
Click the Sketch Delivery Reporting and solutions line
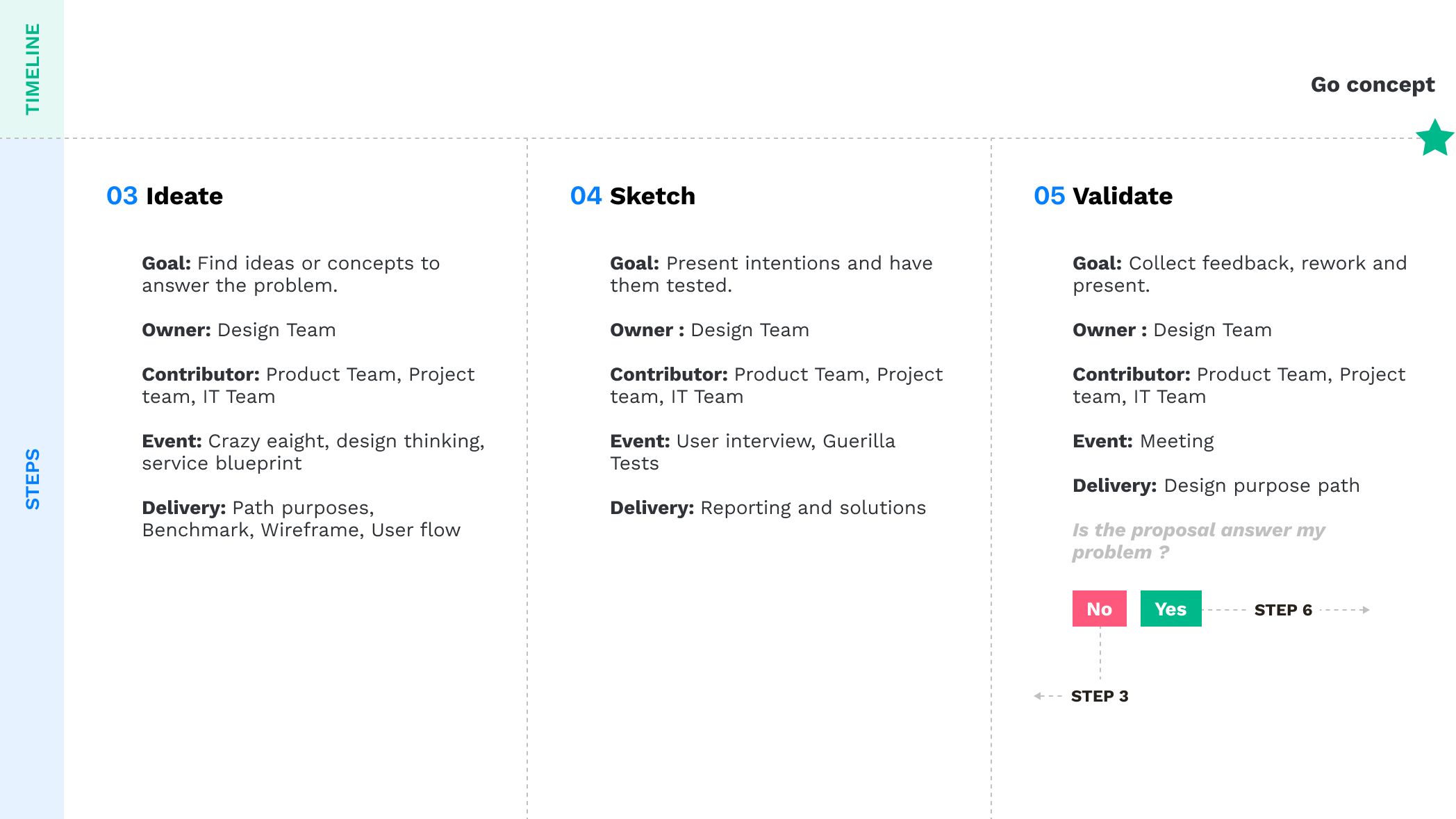(768, 508)
